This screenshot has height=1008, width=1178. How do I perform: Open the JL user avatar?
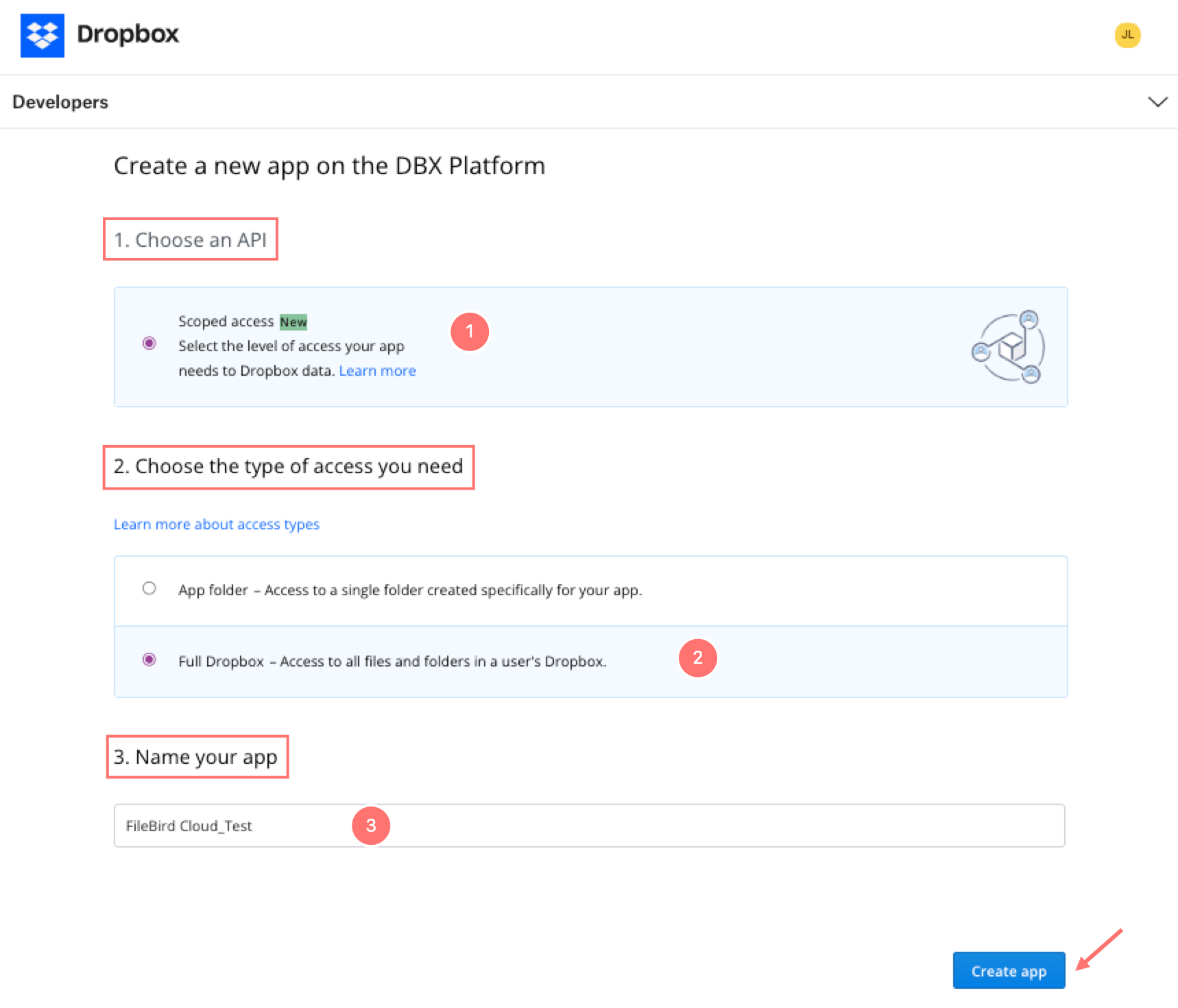point(1127,35)
